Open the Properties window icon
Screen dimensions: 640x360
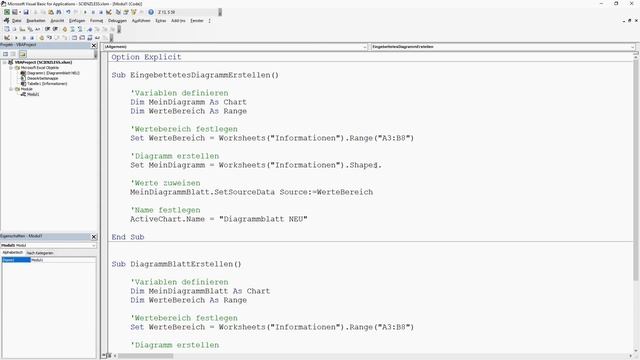126,12
